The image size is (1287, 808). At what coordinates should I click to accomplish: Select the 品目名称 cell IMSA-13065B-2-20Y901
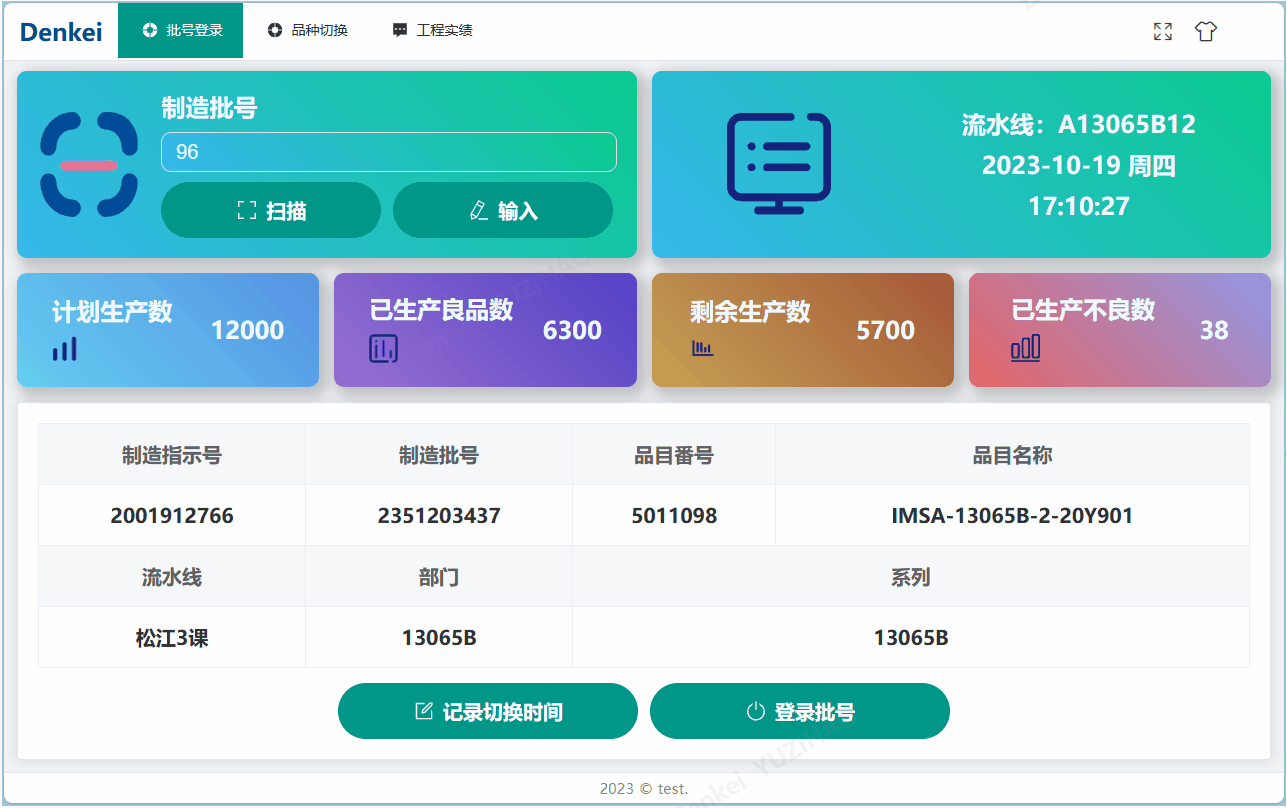point(1011,515)
